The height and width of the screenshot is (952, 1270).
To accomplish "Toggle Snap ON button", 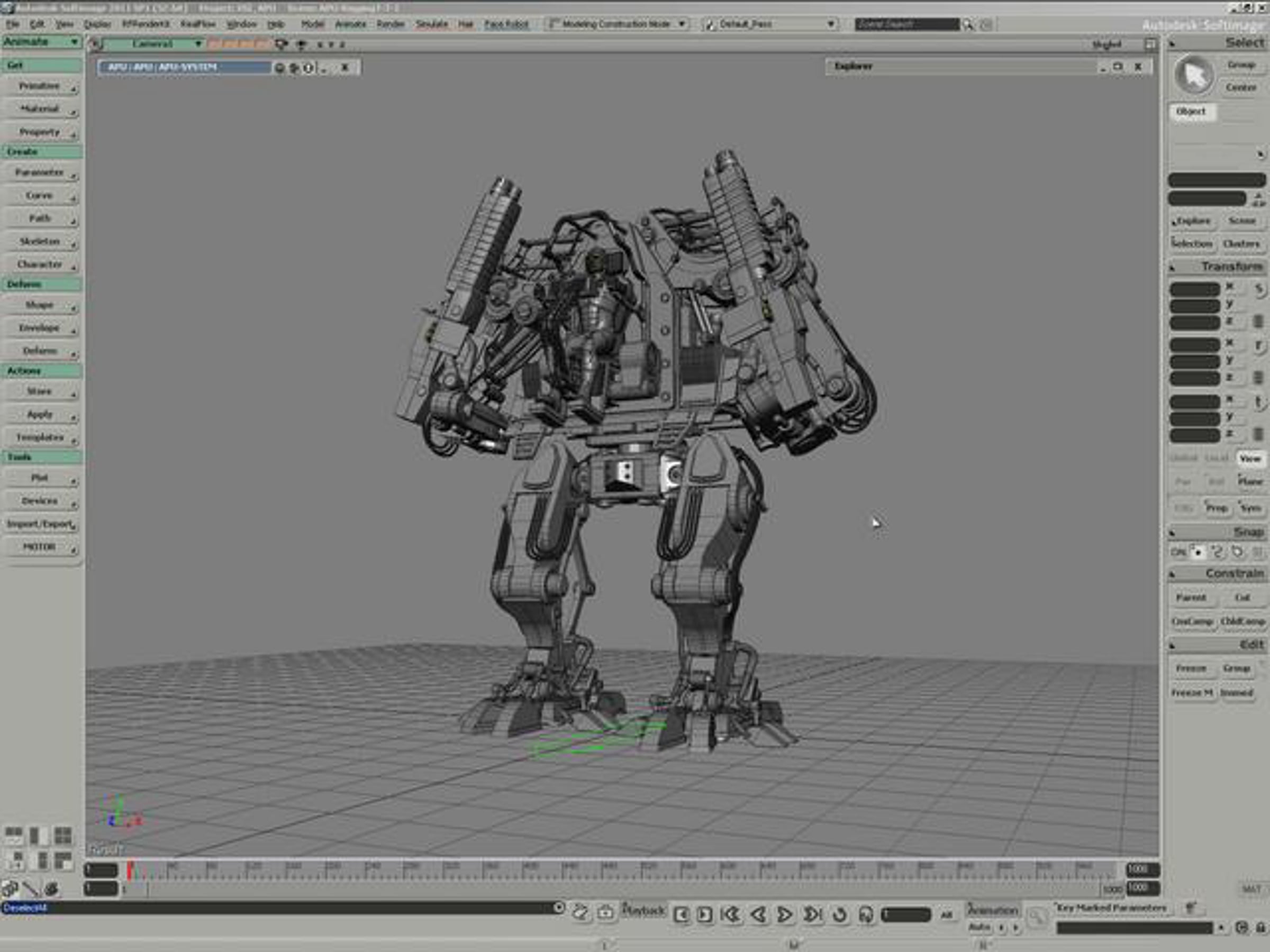I will coord(1177,552).
